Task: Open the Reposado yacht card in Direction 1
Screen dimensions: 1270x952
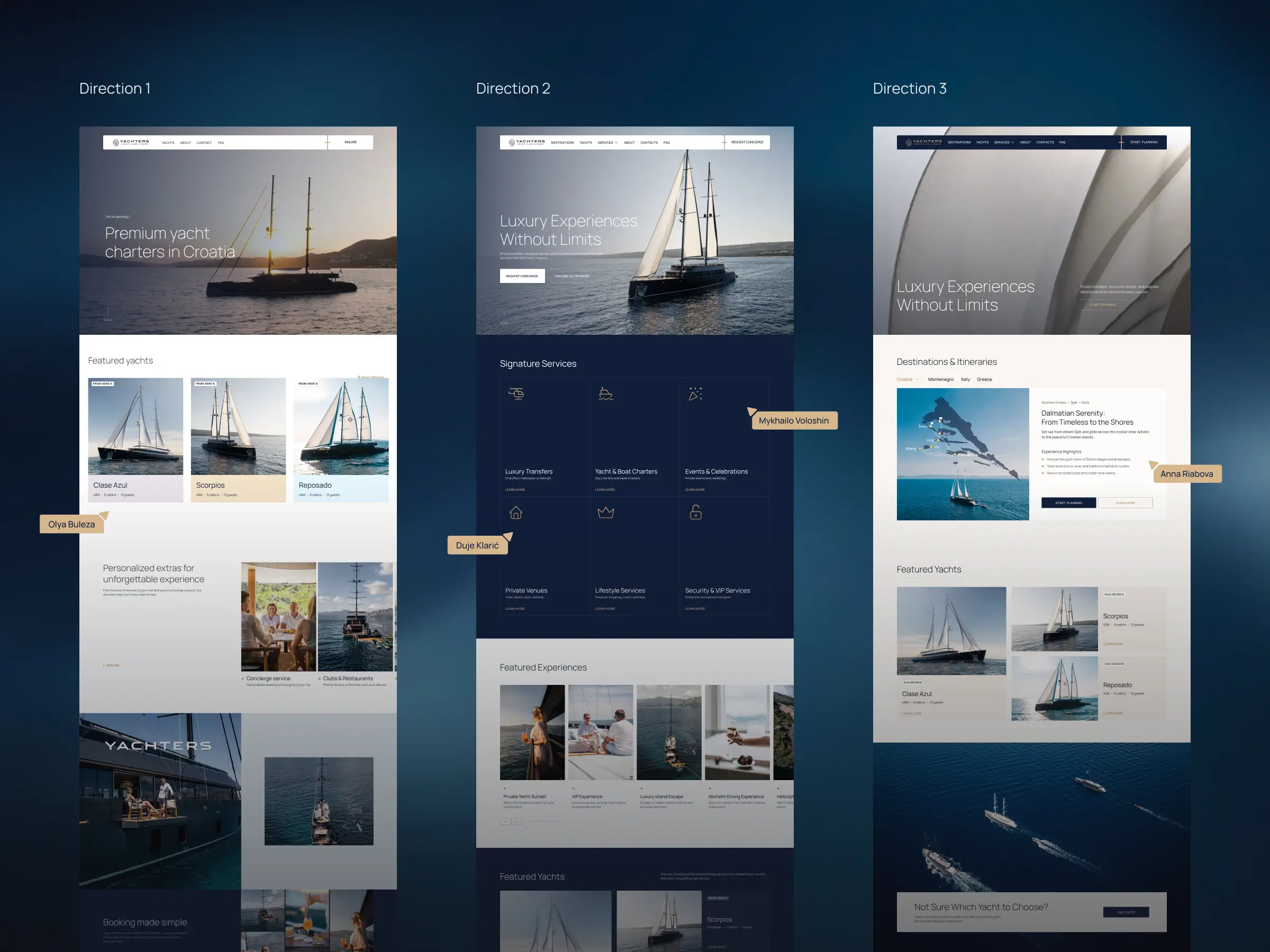Action: pyautogui.click(x=341, y=440)
